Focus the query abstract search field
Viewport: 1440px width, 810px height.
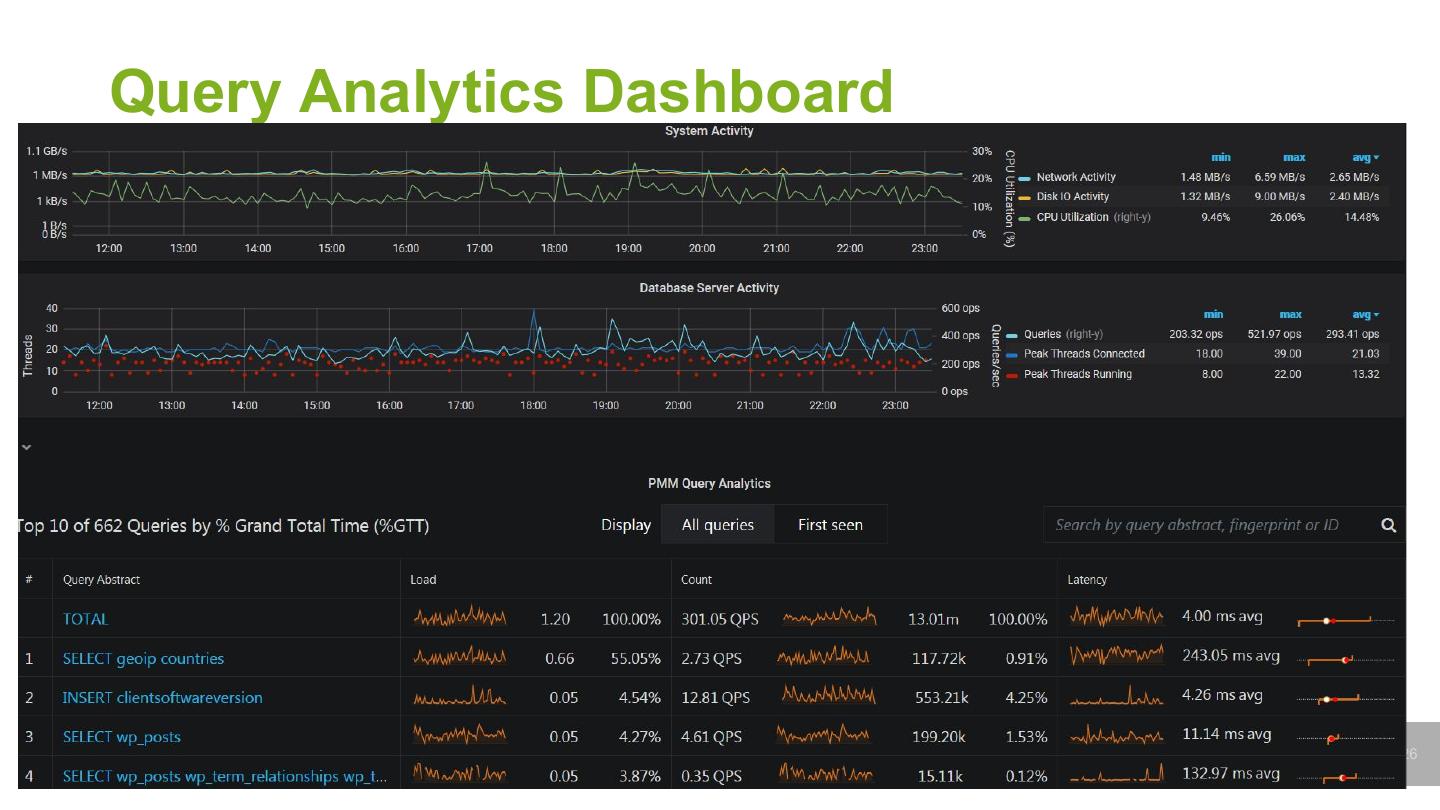[x=1210, y=525]
